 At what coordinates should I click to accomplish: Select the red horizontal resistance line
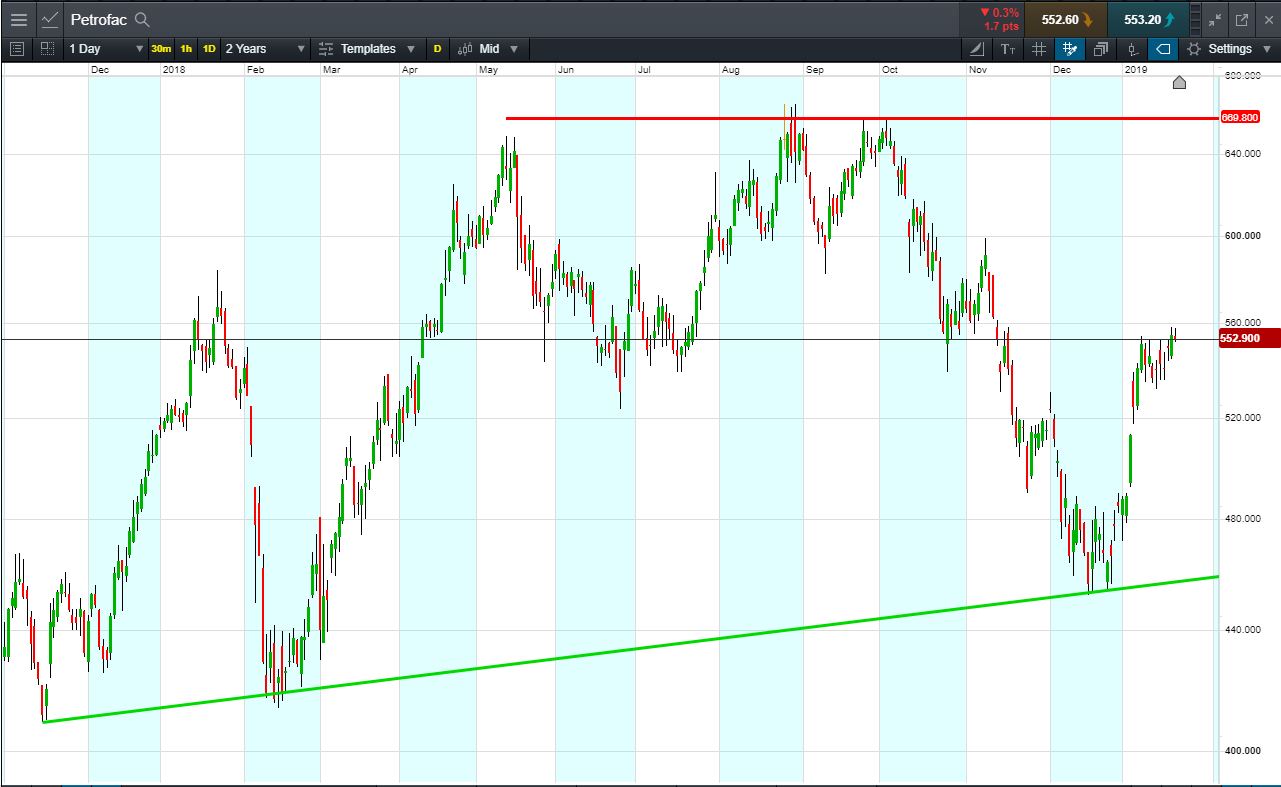pos(860,118)
